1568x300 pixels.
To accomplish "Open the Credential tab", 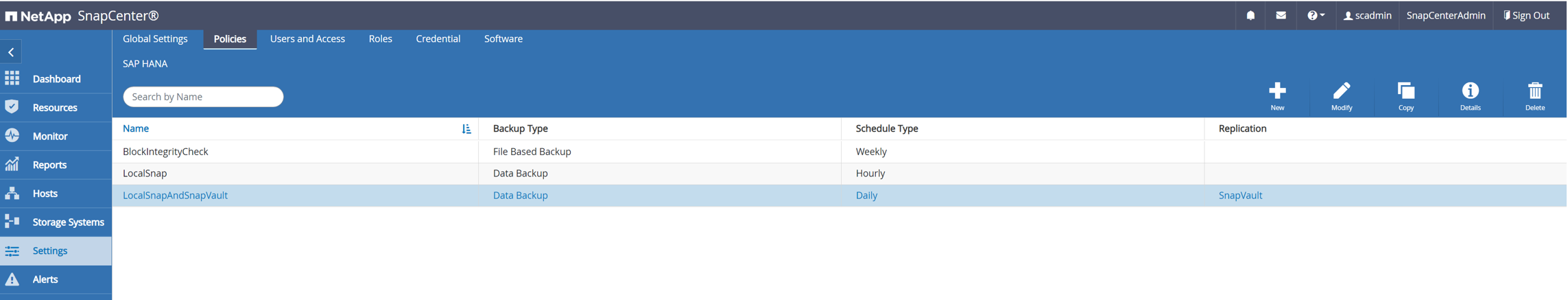I will coord(438,39).
